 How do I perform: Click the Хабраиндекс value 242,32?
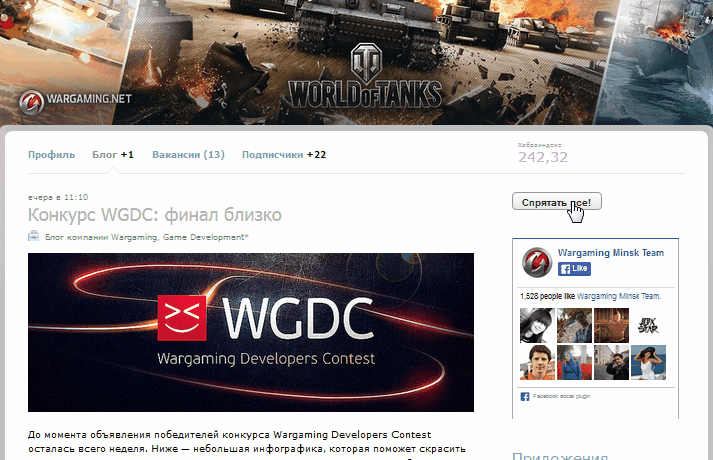pyautogui.click(x=543, y=157)
